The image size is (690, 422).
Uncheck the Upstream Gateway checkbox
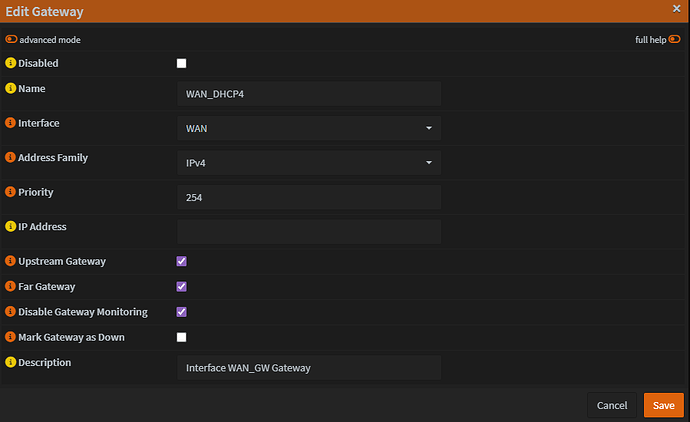[x=181, y=261]
